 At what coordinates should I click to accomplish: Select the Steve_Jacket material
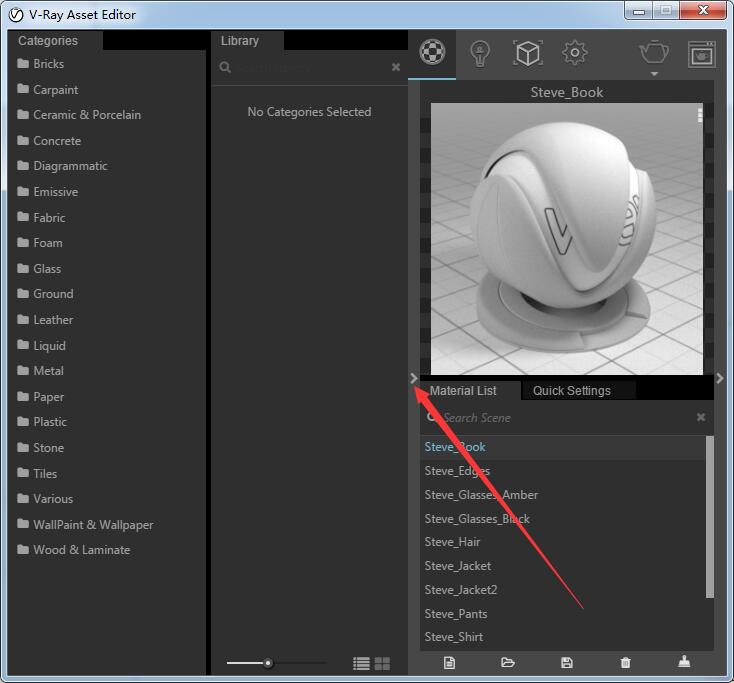pos(563,566)
